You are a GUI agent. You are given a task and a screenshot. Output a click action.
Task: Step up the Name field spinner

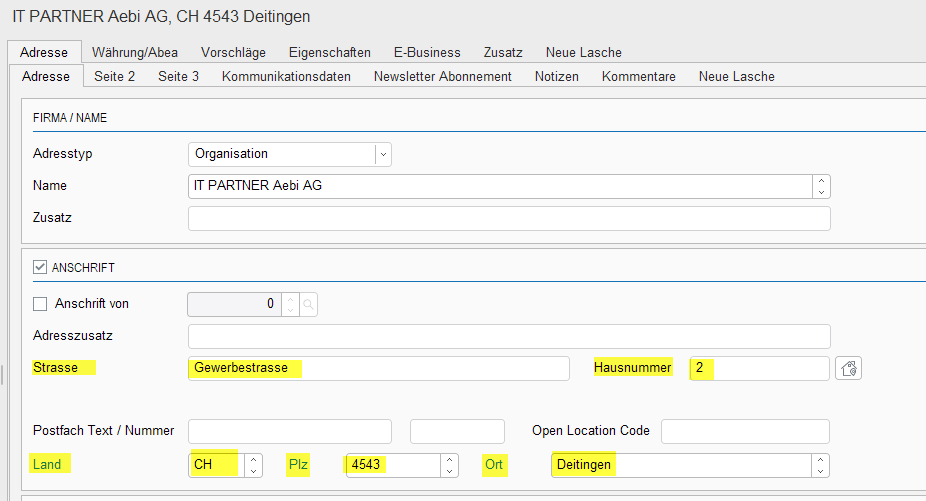click(x=821, y=181)
